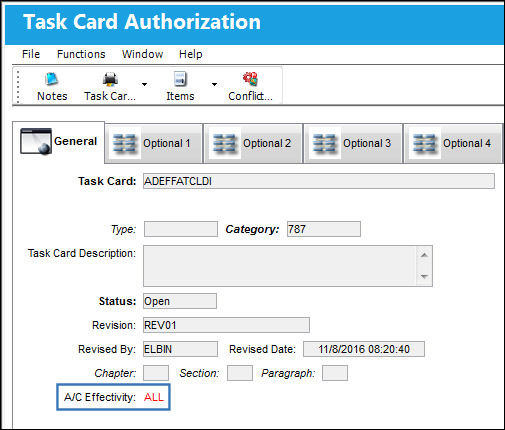
Task: Open the Window menu
Action: click(x=142, y=54)
